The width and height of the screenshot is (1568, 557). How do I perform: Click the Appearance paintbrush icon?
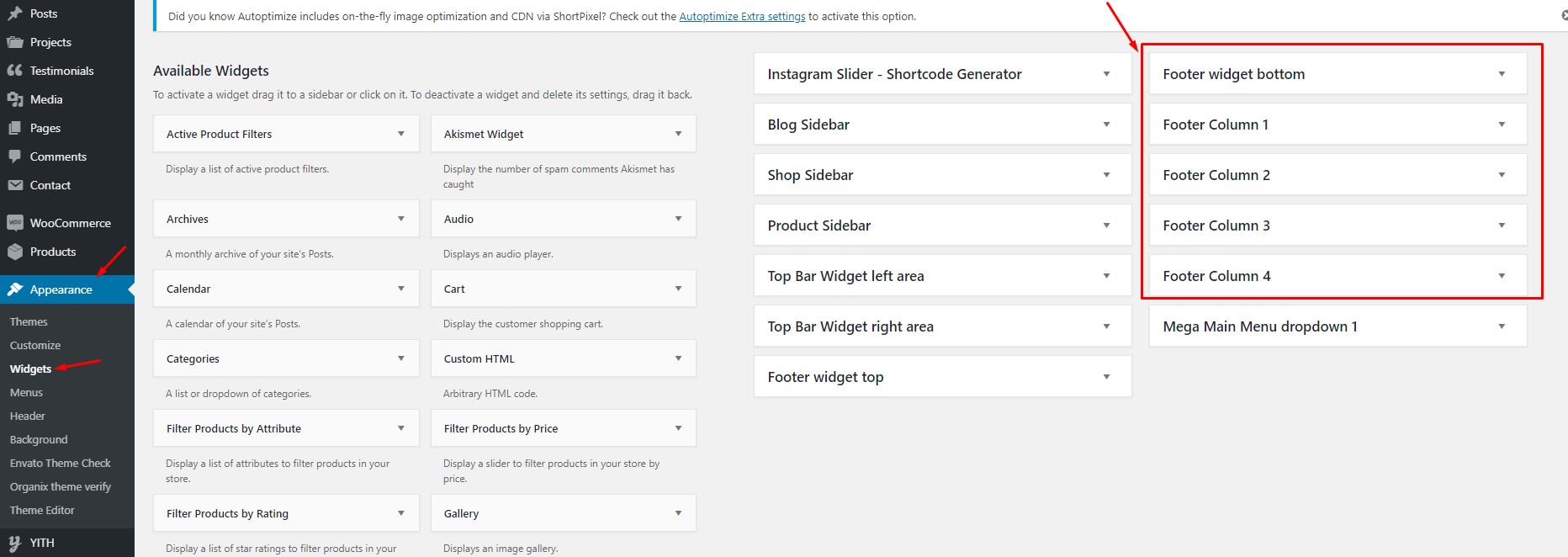coord(15,289)
